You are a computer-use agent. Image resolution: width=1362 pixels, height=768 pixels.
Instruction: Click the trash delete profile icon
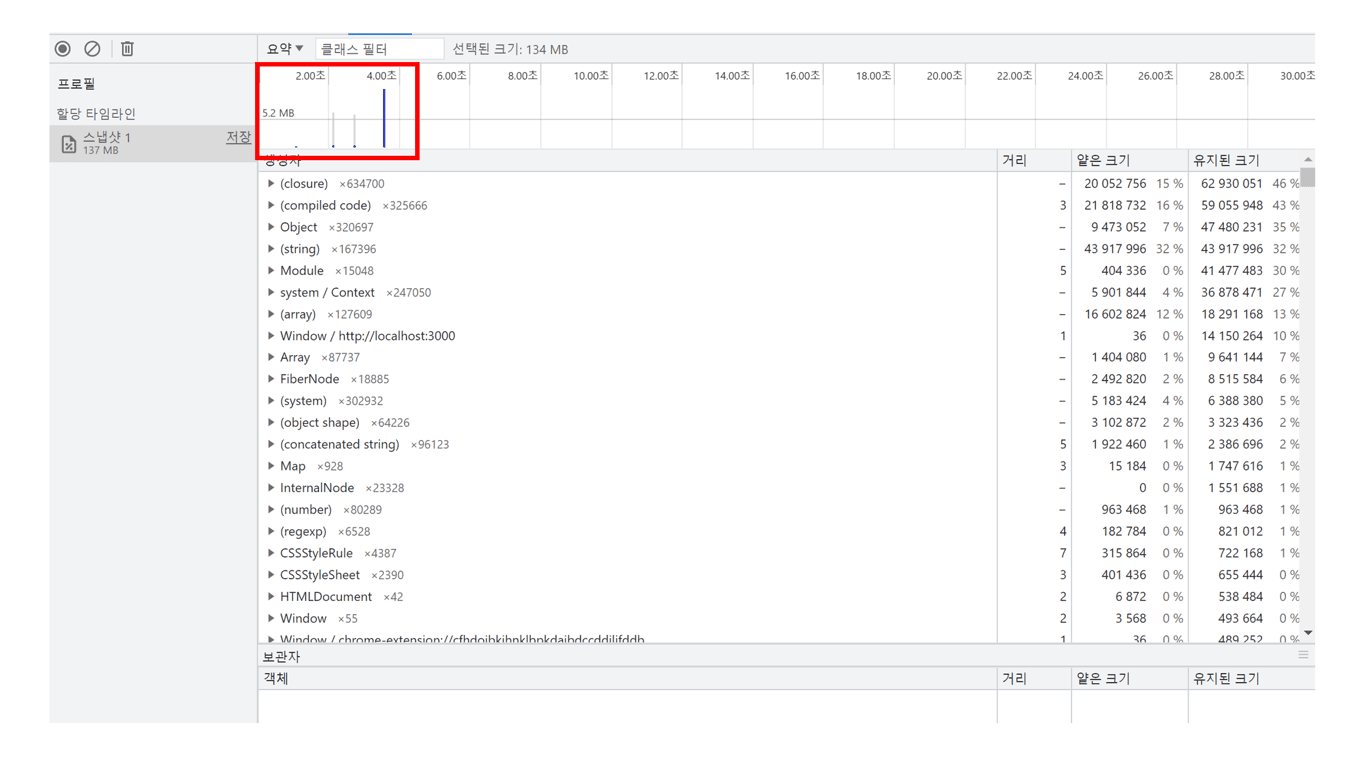pos(127,48)
